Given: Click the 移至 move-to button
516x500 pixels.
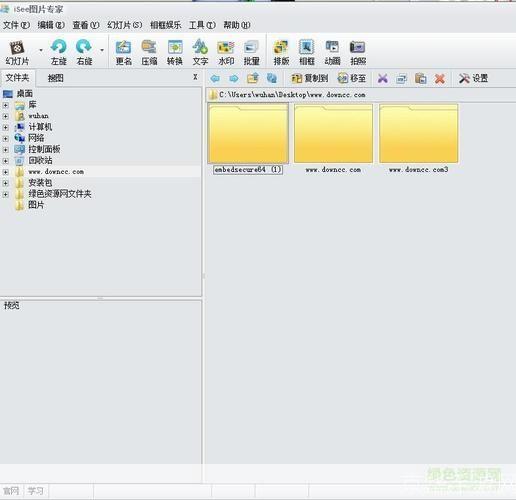Looking at the screenshot, I should click(x=352, y=78).
